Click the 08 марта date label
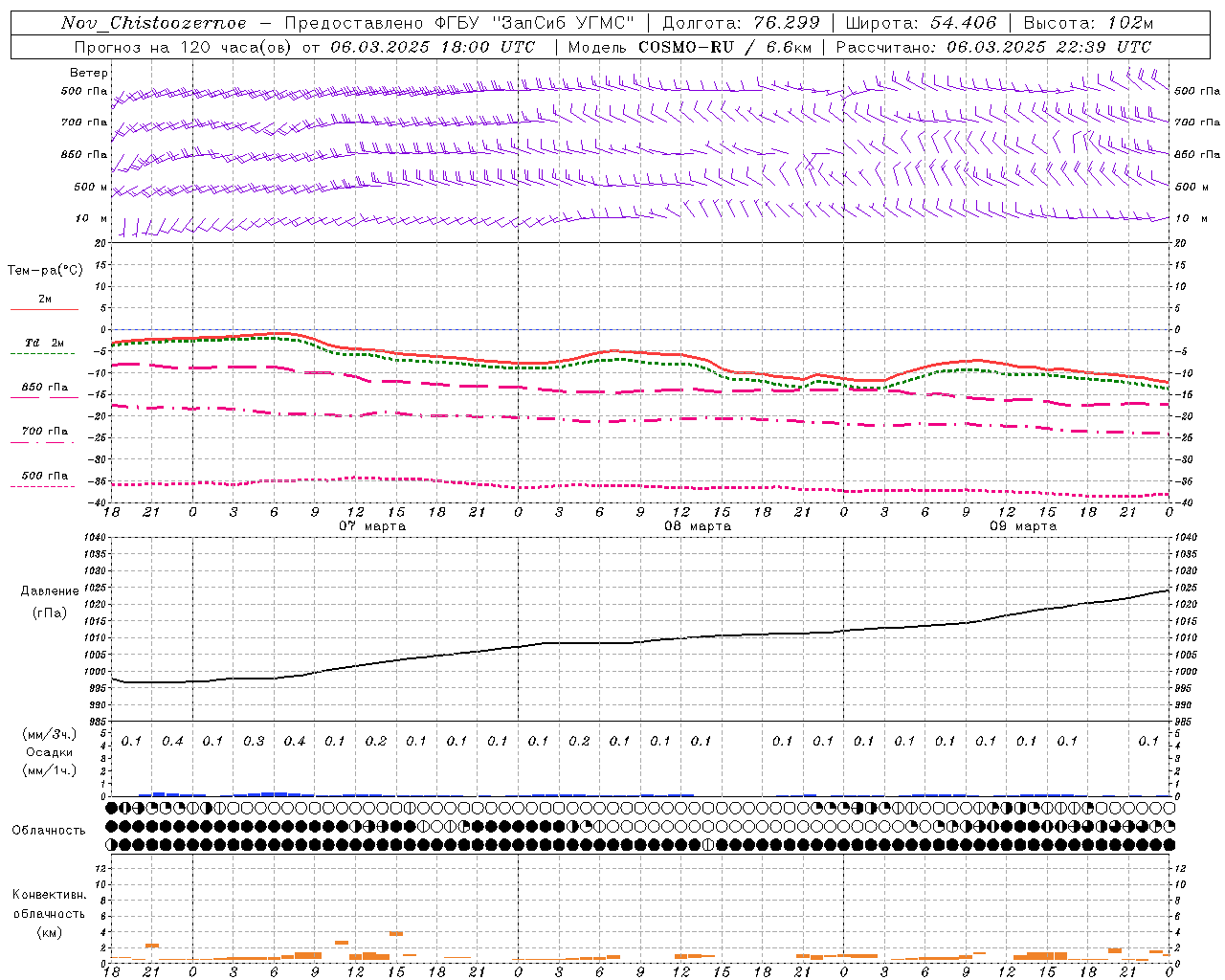Viewport: 1225px width, 980px height. (x=698, y=526)
